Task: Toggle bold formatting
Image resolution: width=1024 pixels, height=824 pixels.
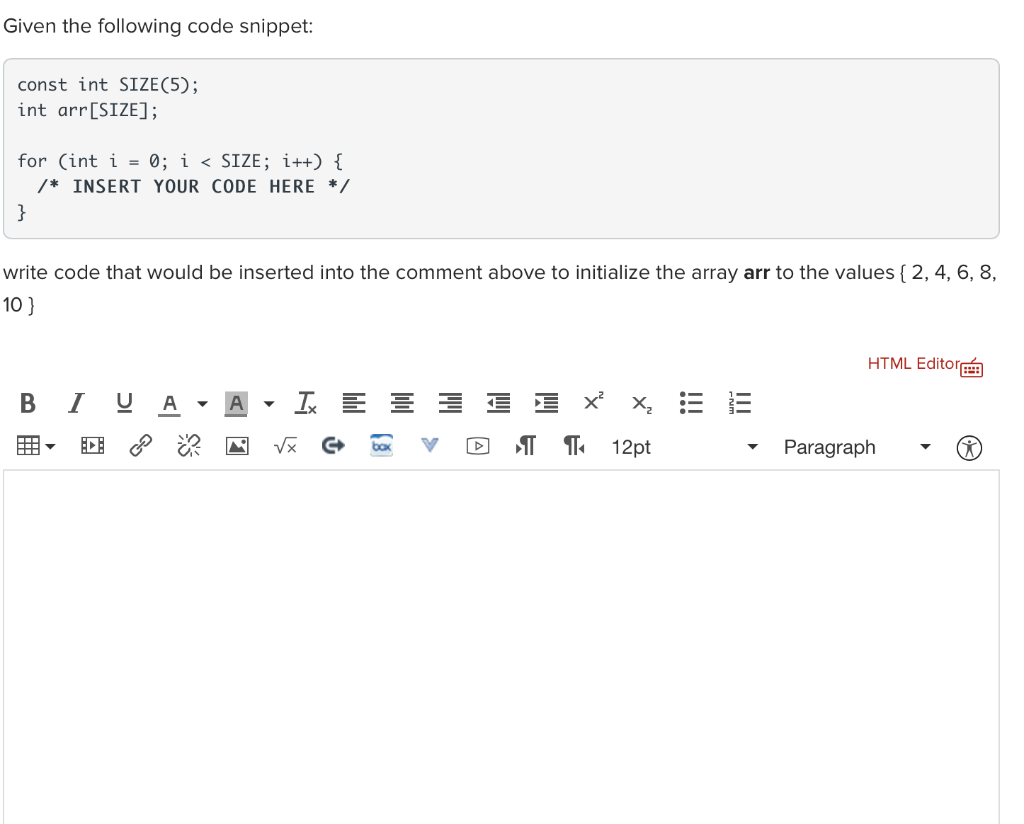Action: pyautogui.click(x=27, y=403)
